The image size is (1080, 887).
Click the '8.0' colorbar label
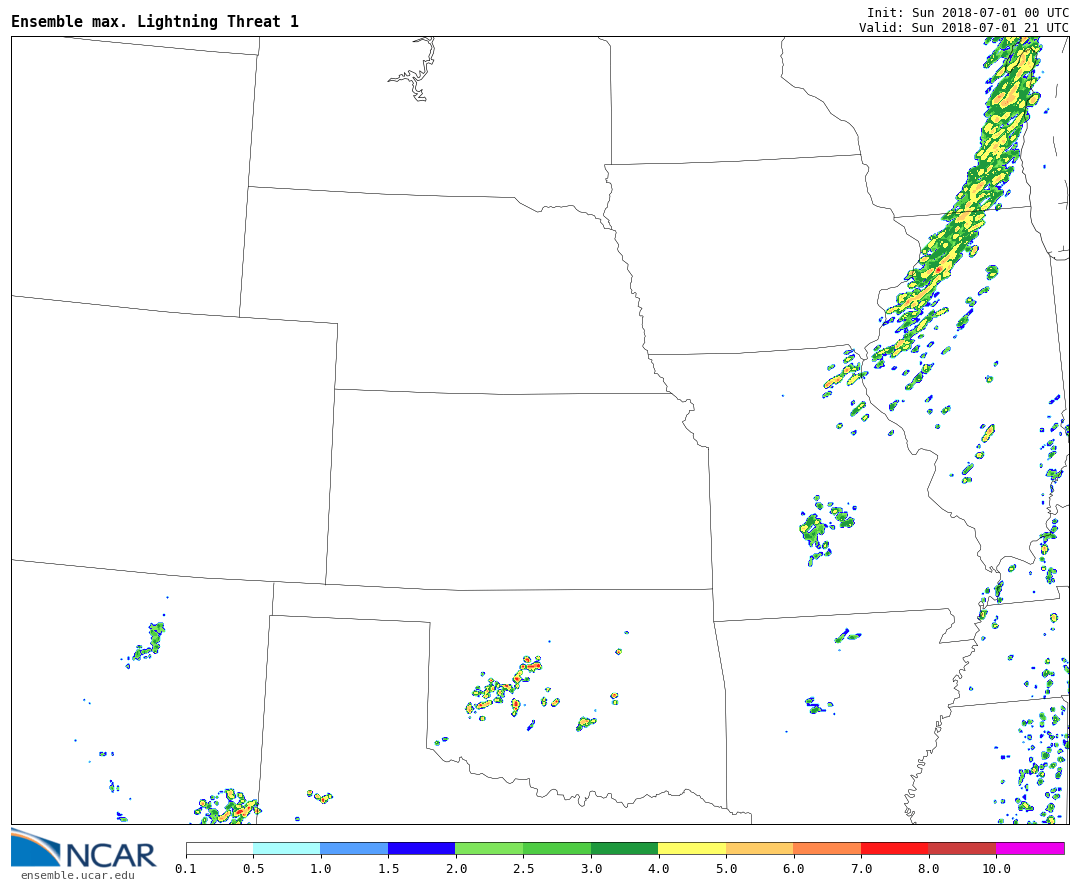tap(928, 868)
